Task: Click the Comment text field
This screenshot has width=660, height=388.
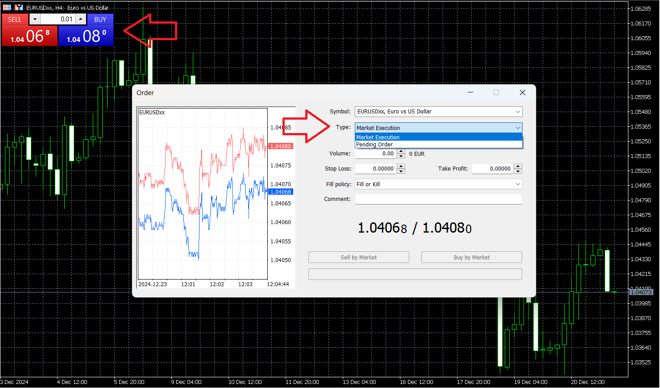Action: click(438, 199)
